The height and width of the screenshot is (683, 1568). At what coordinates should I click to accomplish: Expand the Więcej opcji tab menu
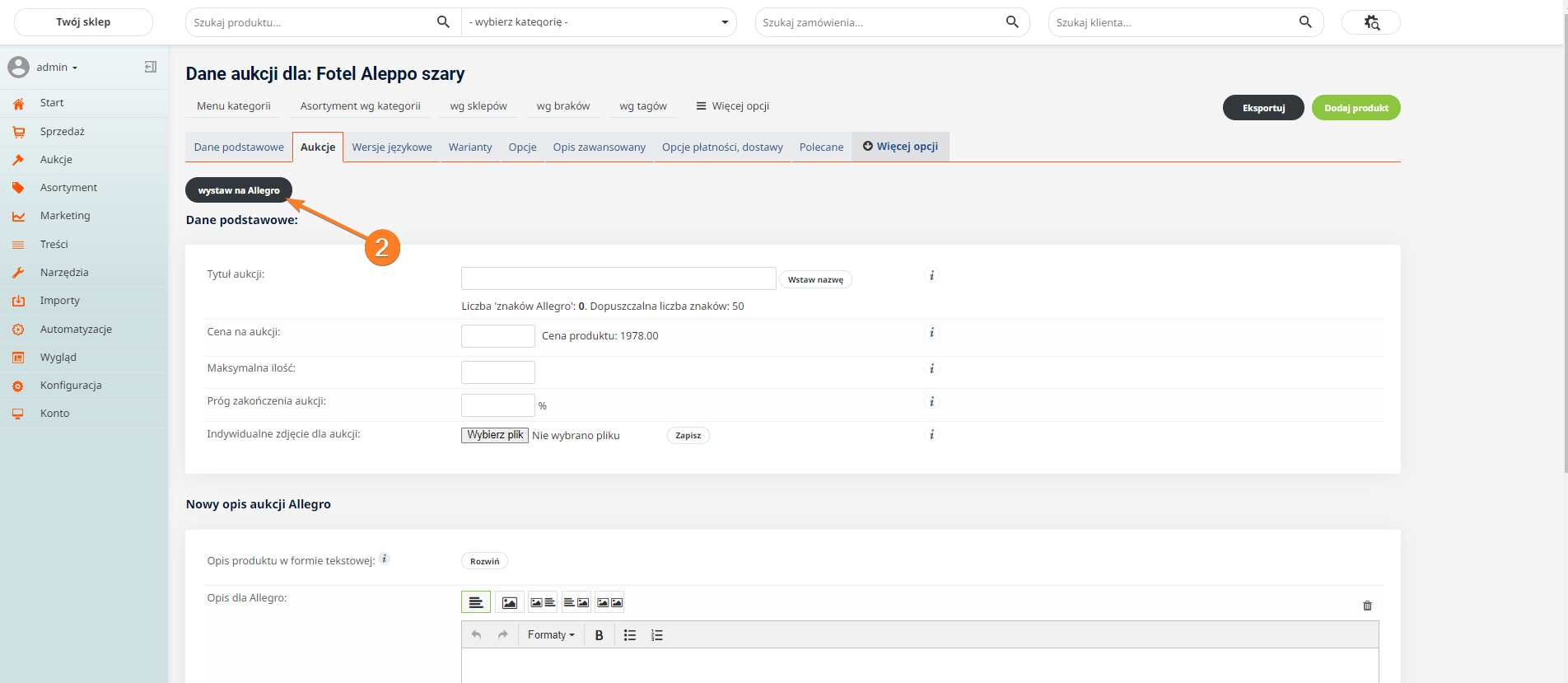point(900,147)
